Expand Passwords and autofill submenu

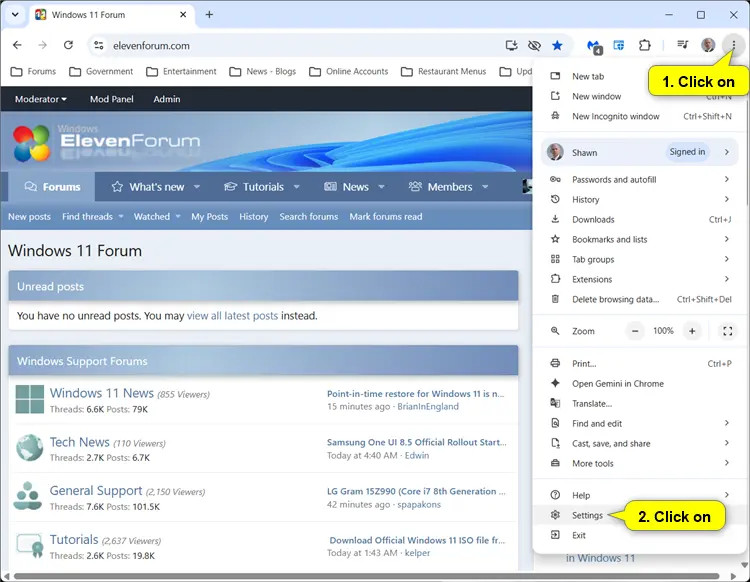coord(641,179)
